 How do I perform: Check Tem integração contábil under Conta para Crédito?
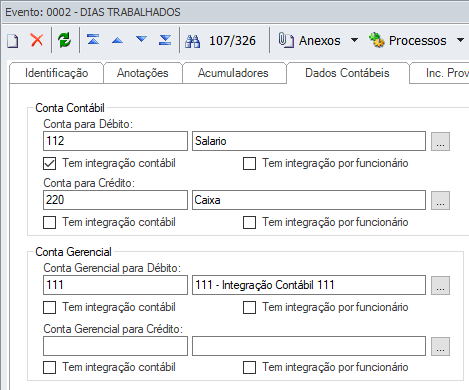49,222
